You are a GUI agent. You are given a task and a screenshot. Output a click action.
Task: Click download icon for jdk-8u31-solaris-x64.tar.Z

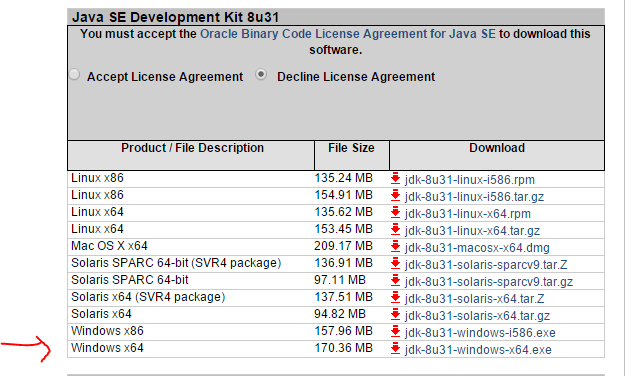click(x=395, y=298)
